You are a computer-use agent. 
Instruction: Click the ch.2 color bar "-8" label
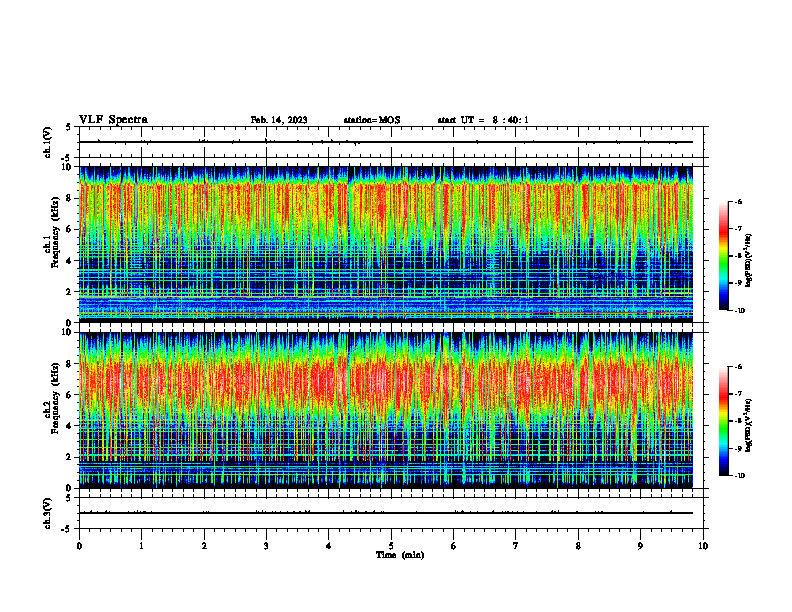738,421
